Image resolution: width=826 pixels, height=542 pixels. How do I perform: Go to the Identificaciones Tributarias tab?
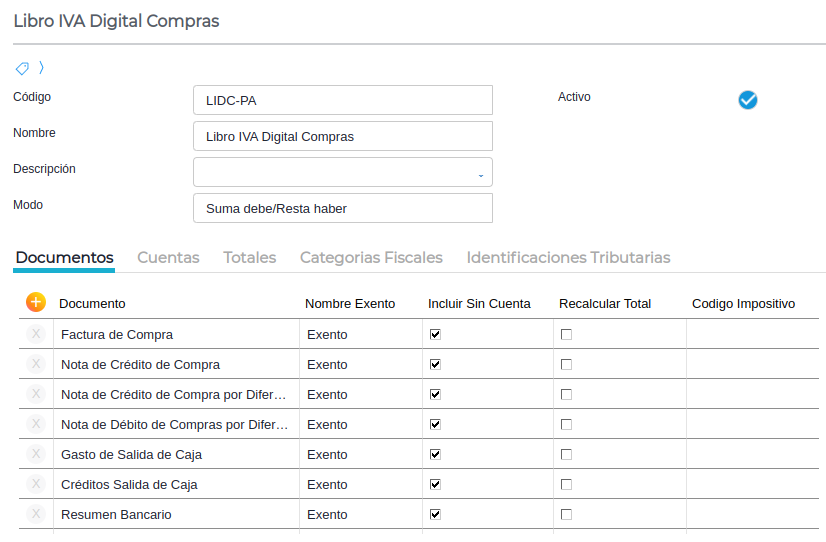pos(568,257)
